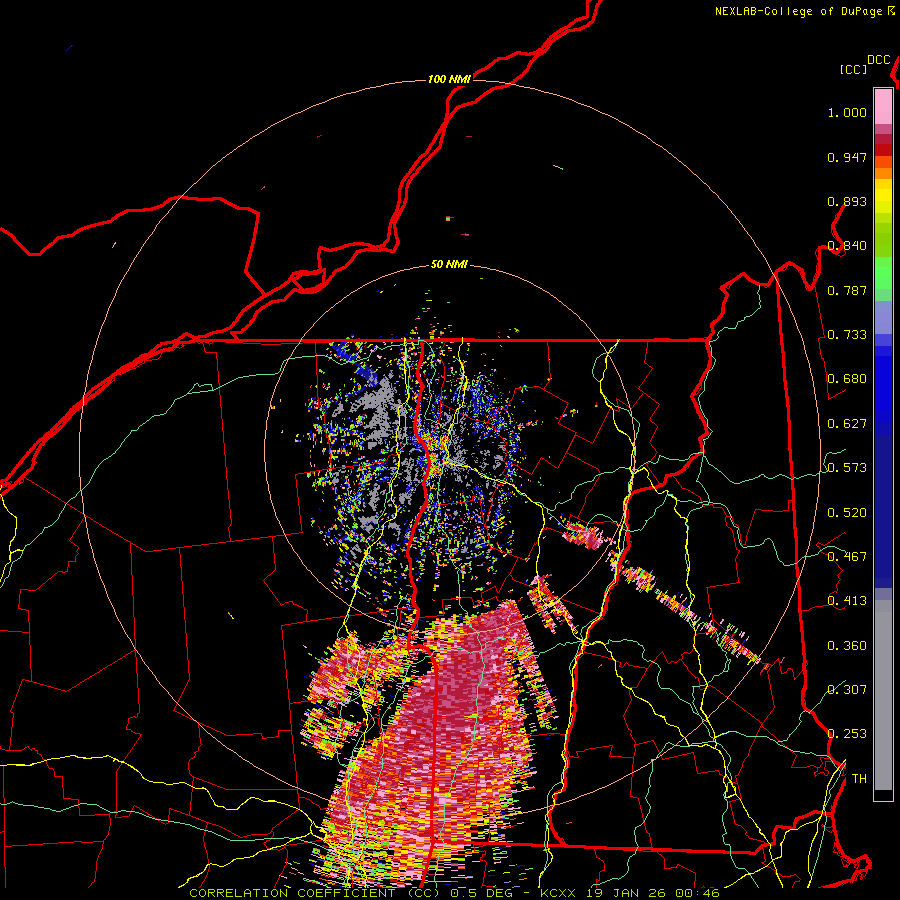Click the 0.5 DEG elevation text in footer
This screenshot has height=900, width=900.
[x=481, y=893]
